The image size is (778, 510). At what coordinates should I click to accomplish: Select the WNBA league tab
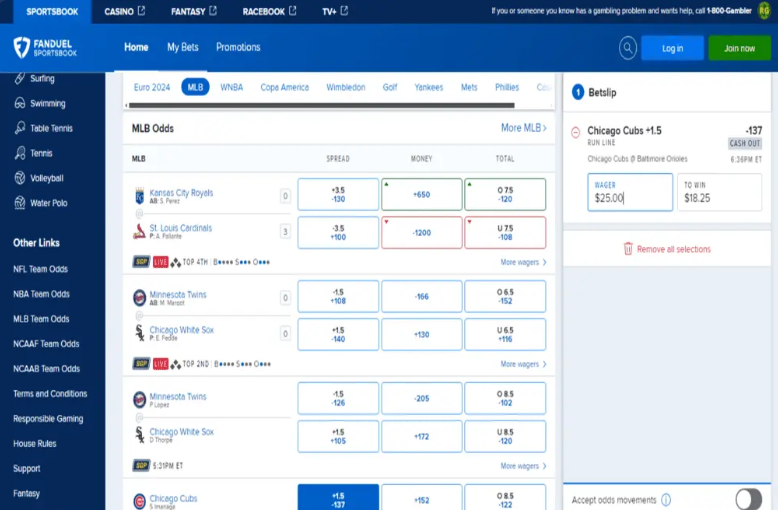(x=232, y=87)
